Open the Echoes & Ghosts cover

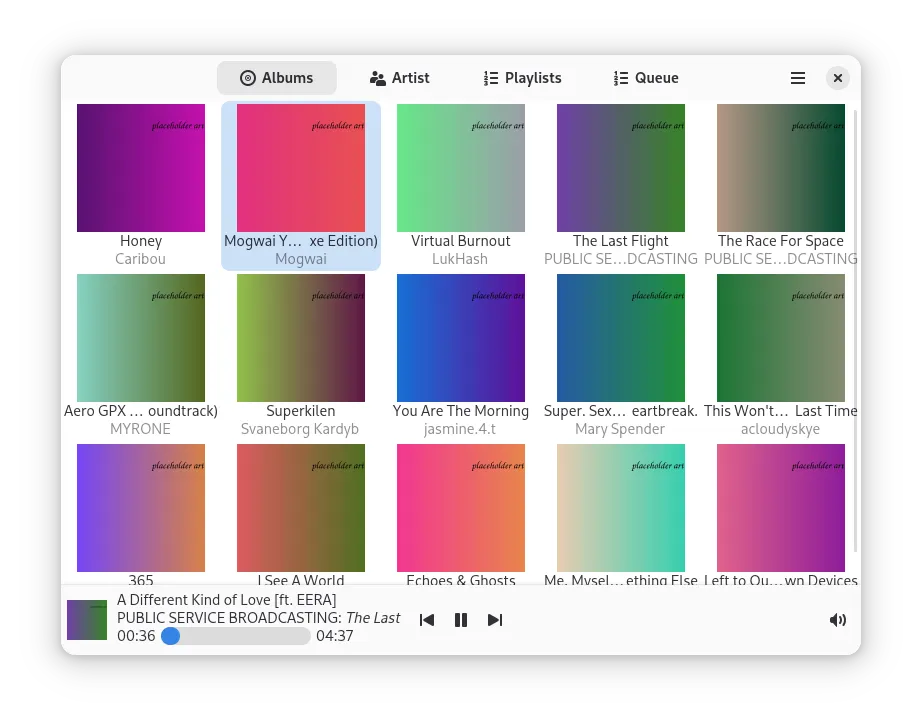coord(461,508)
